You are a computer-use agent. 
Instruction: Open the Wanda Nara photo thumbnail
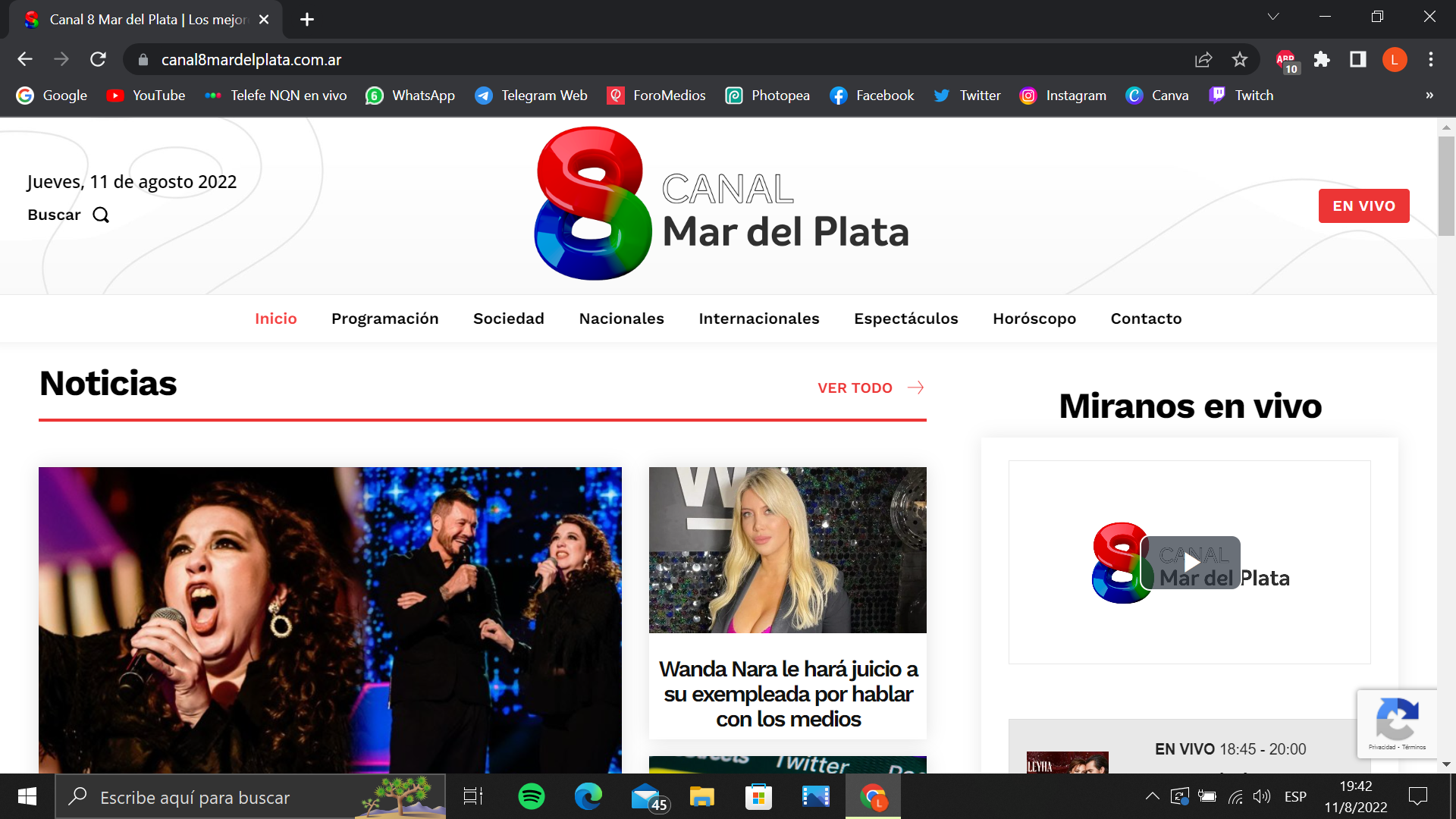[x=787, y=550]
